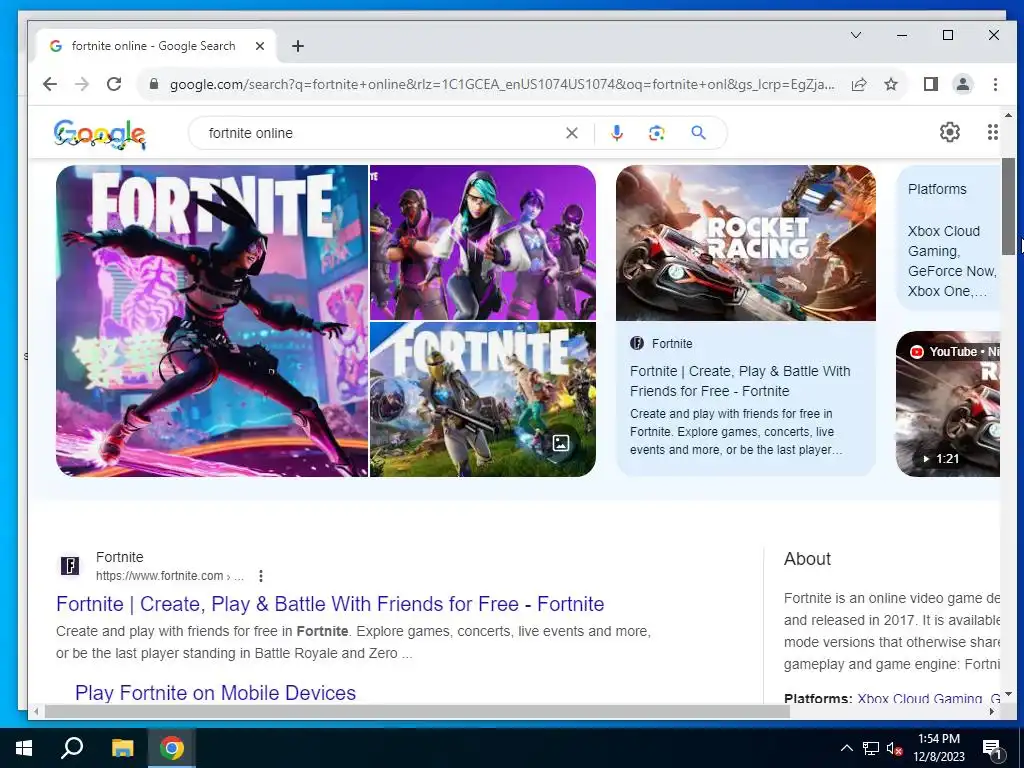The image size is (1024, 768).
Task: Submit search with magnifier icon
Action: [698, 133]
